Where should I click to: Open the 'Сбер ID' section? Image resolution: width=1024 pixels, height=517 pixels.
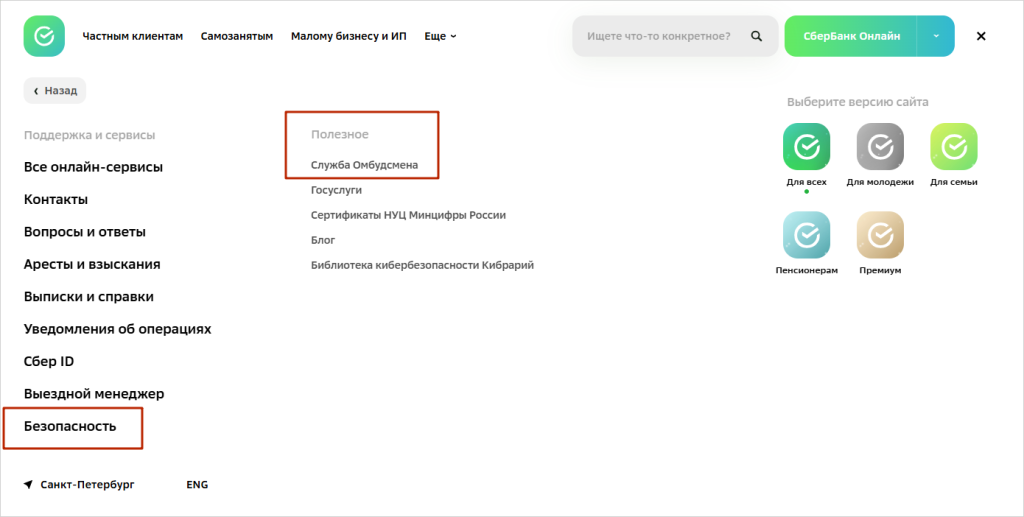[49, 361]
